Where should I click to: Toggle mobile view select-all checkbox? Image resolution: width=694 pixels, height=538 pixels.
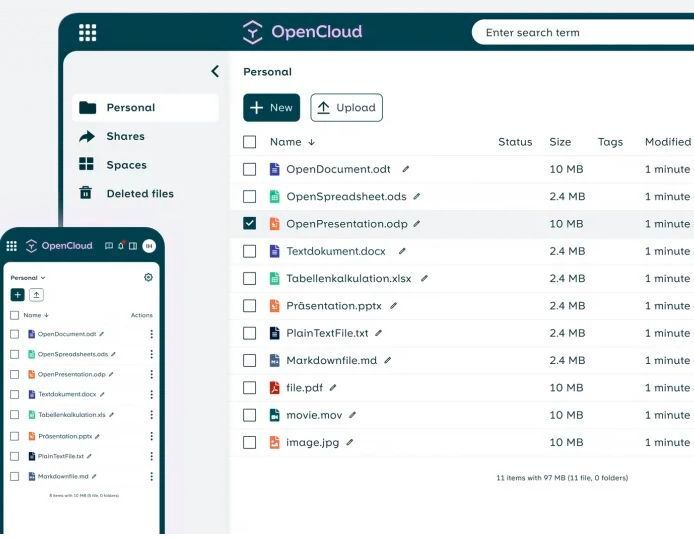tap(14, 315)
